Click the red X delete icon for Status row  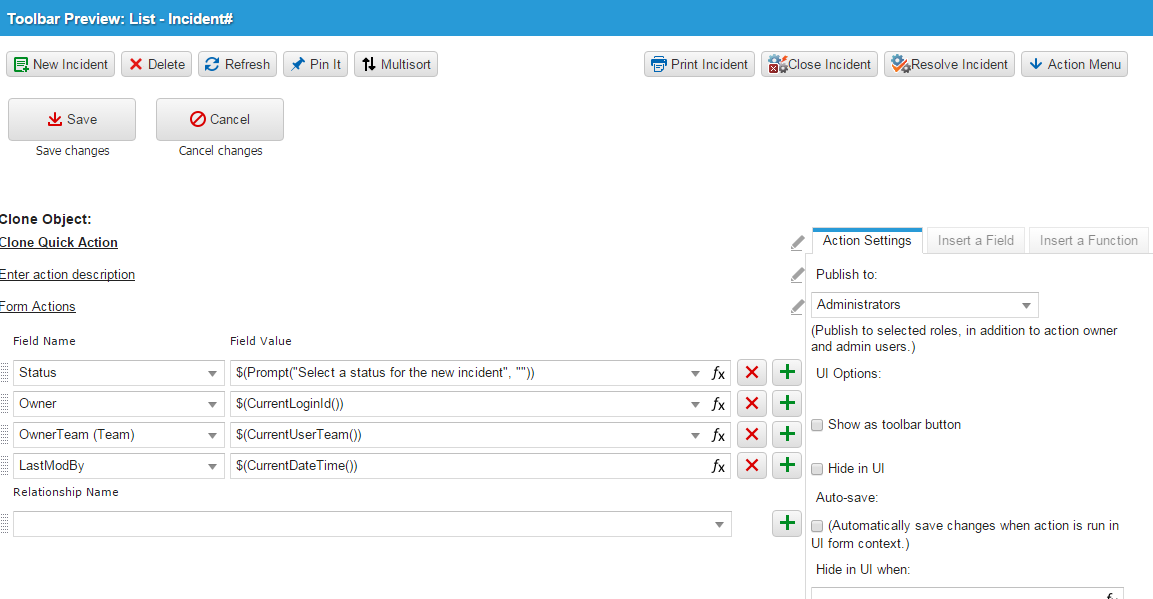[x=752, y=373]
